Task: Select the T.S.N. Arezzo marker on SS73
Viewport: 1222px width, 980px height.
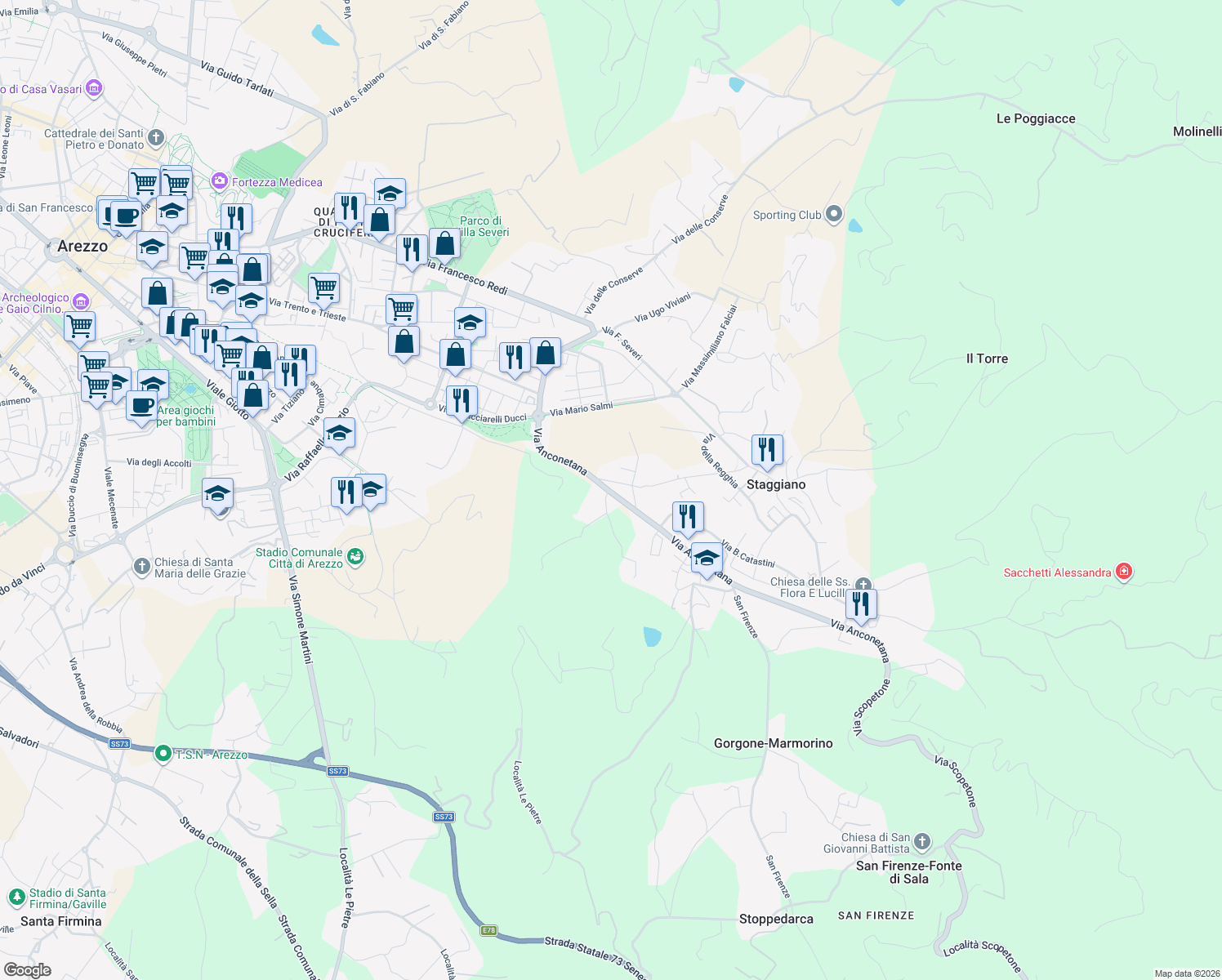Action: point(163,753)
